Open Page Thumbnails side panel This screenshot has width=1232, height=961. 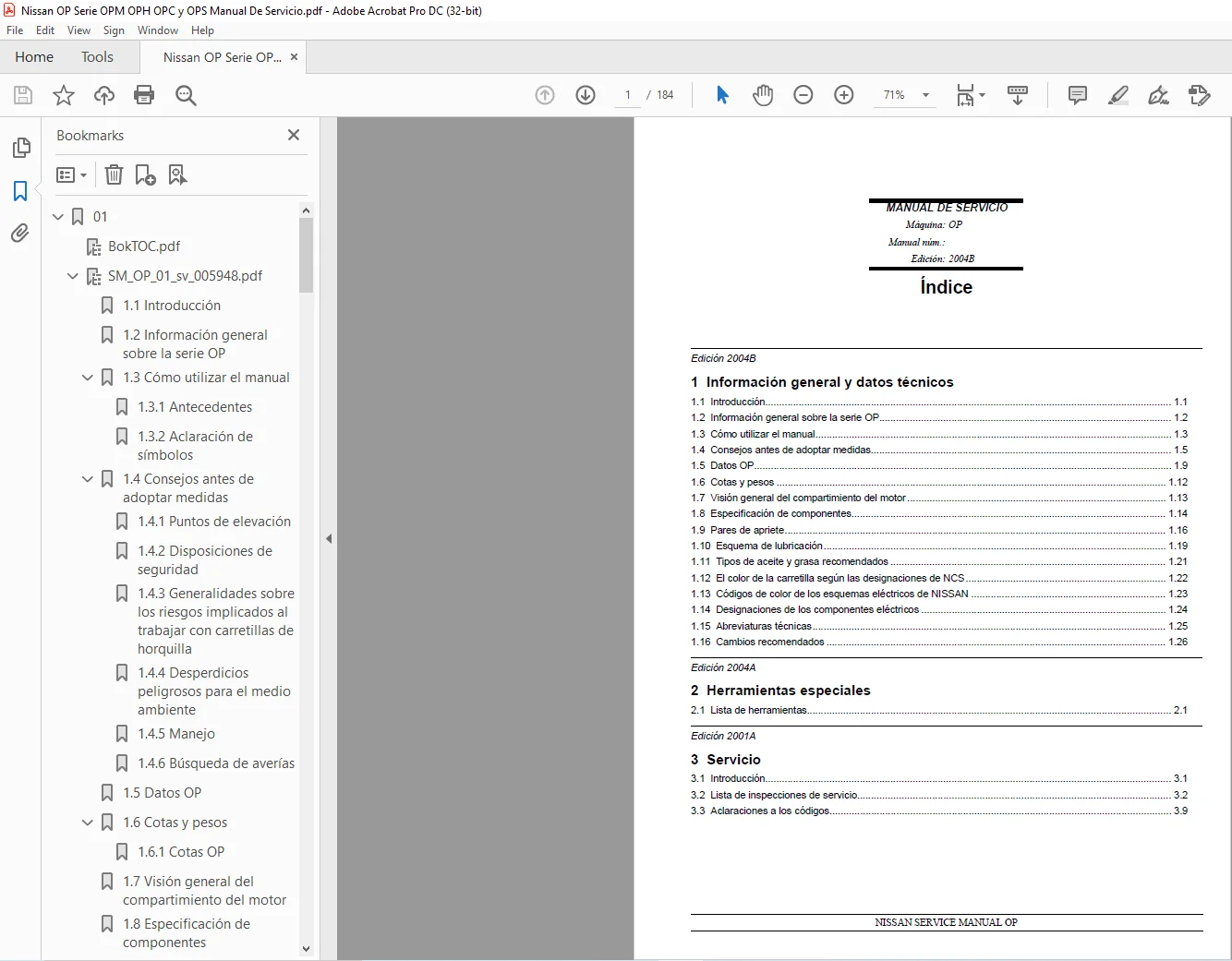(x=20, y=148)
